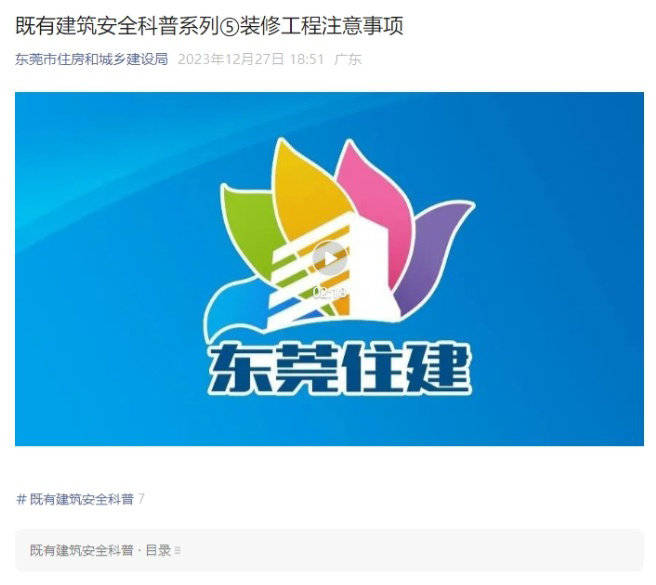Viewport: 656px width, 585px height.
Task: Open the # 既有建筑安全科普 hashtag link
Action: (75, 498)
